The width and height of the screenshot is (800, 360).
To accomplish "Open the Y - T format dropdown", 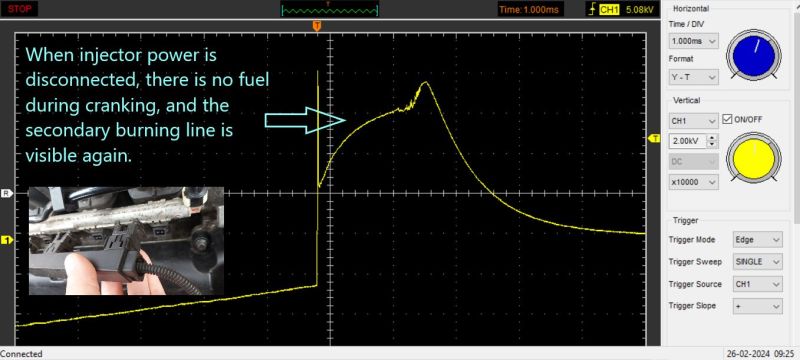I will (x=694, y=77).
